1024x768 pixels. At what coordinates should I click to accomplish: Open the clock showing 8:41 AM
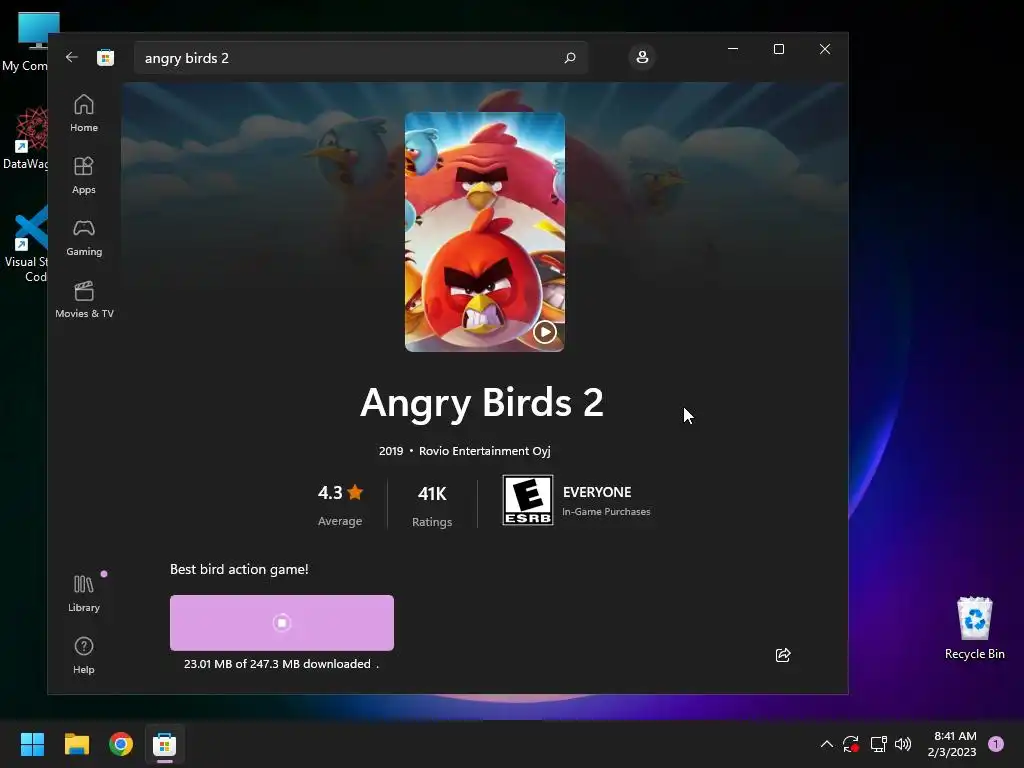(952, 744)
